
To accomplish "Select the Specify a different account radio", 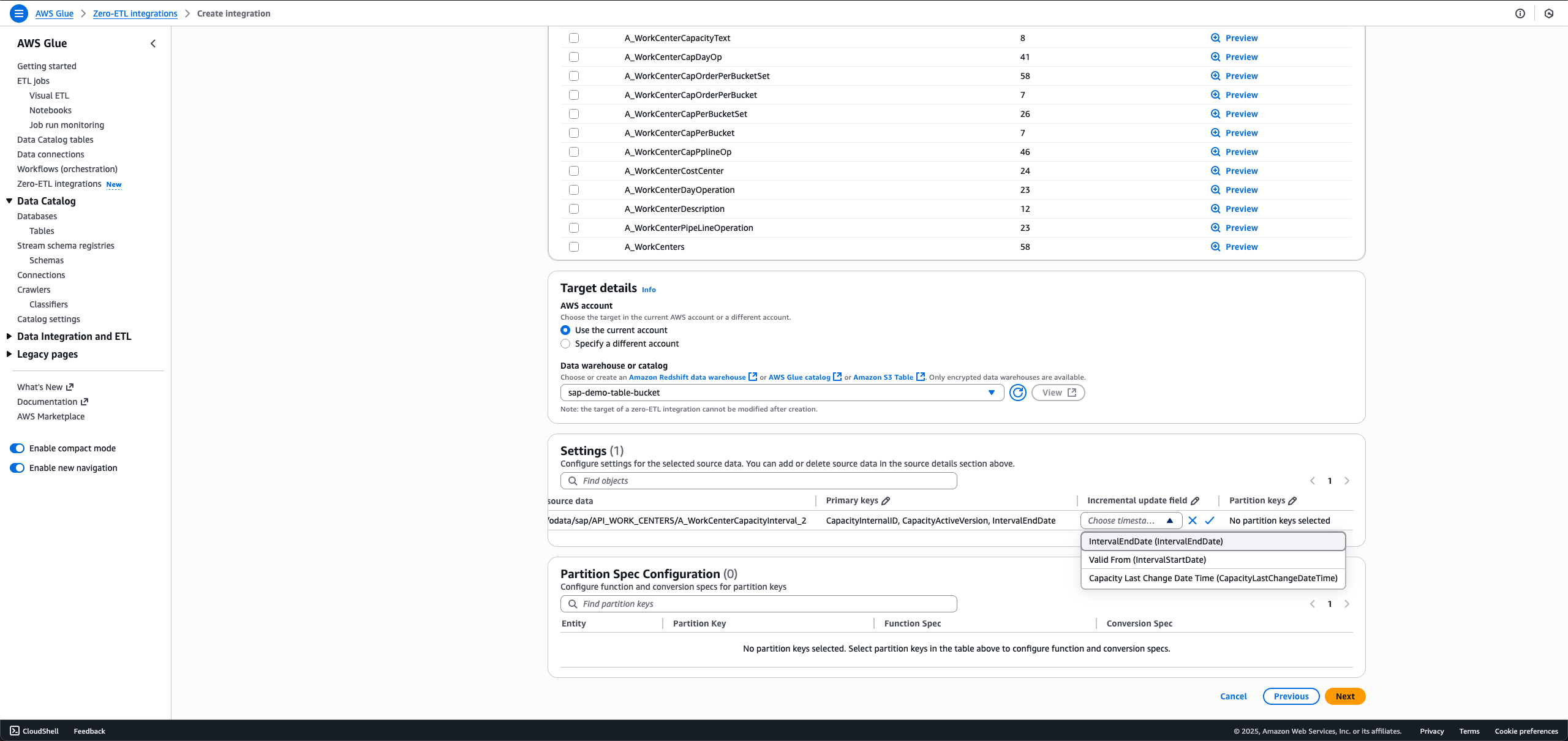I will coord(565,344).
